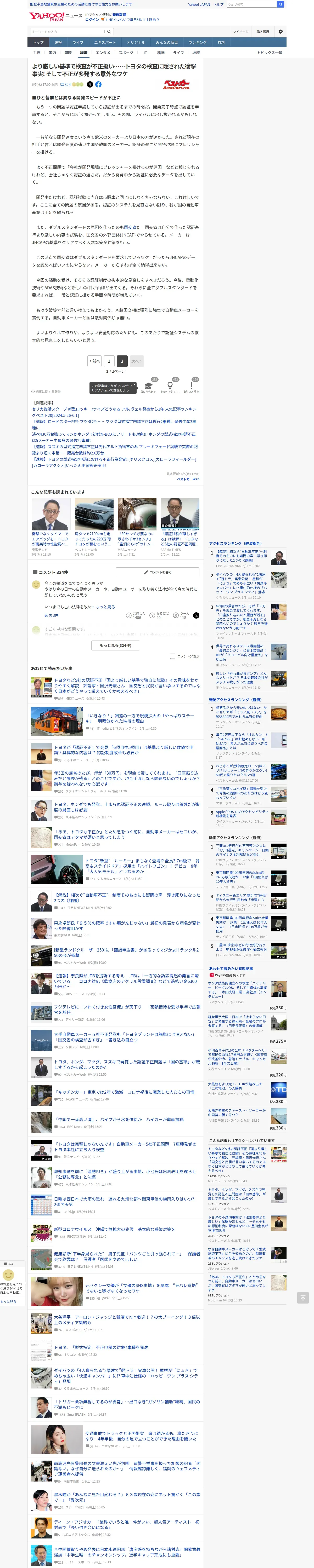Open セリカ復活スクープ related article link

(x=114, y=413)
